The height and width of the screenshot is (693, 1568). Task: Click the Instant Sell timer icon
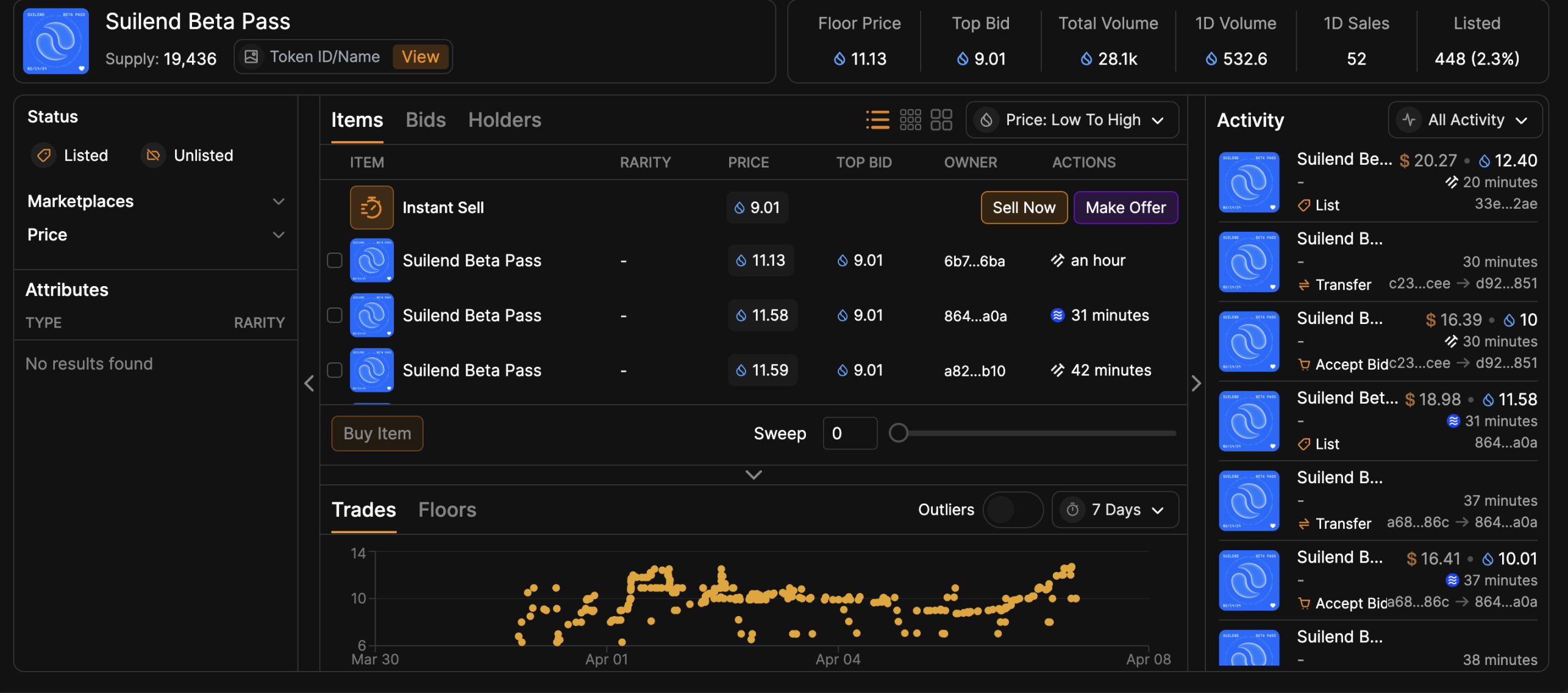click(x=371, y=207)
